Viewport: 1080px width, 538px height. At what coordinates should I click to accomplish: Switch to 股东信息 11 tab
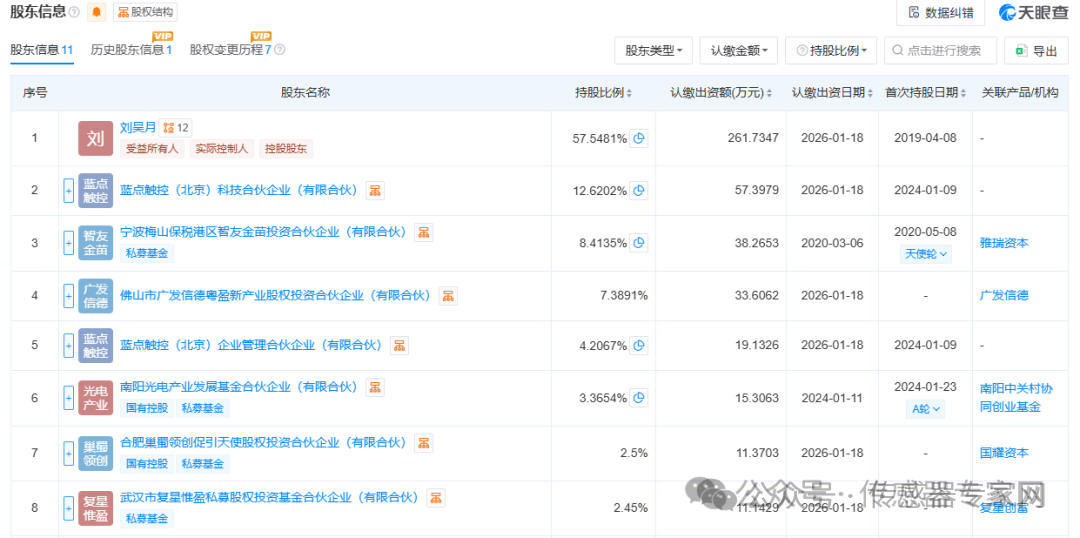41,50
